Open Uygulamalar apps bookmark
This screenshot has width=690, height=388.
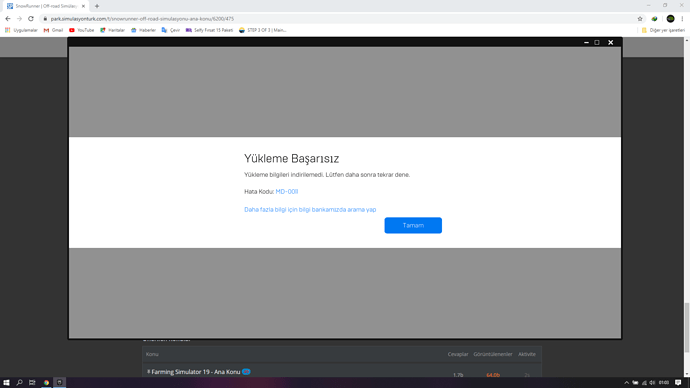coord(21,30)
